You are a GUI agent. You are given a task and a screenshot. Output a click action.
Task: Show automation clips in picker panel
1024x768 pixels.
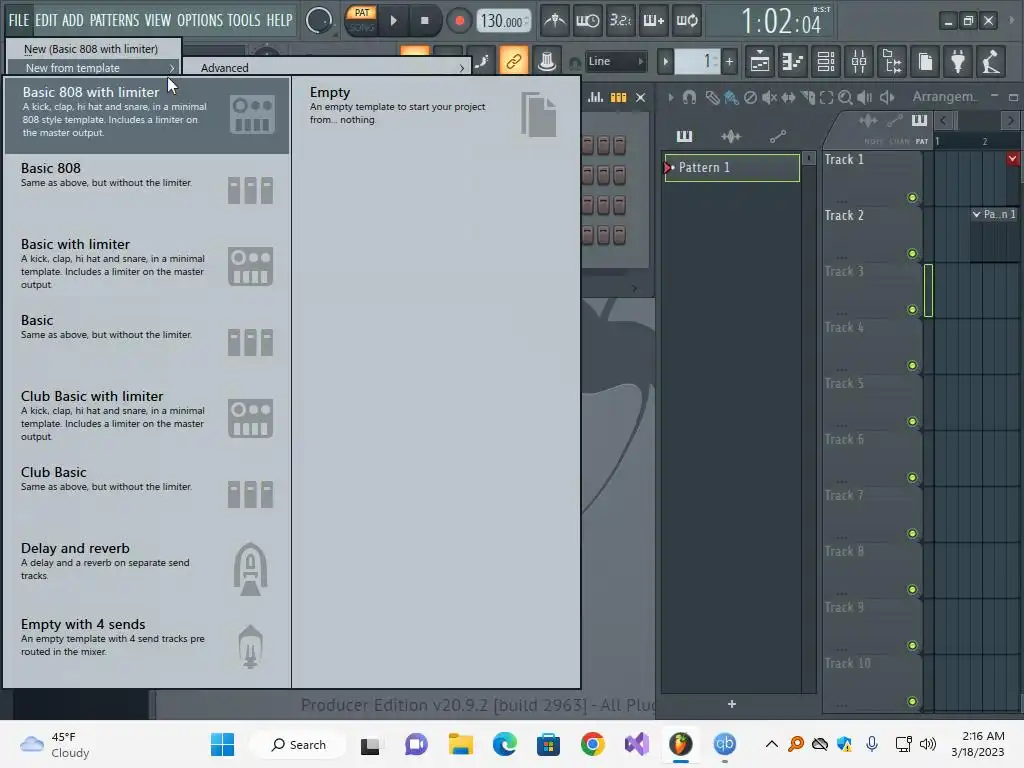[777, 136]
